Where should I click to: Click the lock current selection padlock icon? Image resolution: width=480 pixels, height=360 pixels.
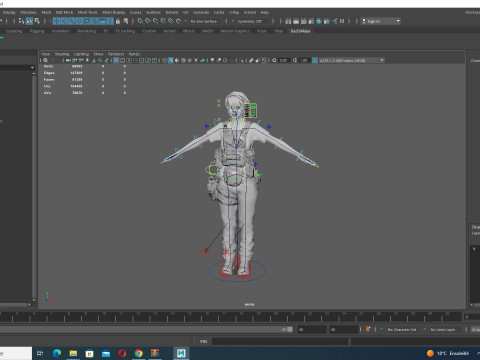[118, 21]
